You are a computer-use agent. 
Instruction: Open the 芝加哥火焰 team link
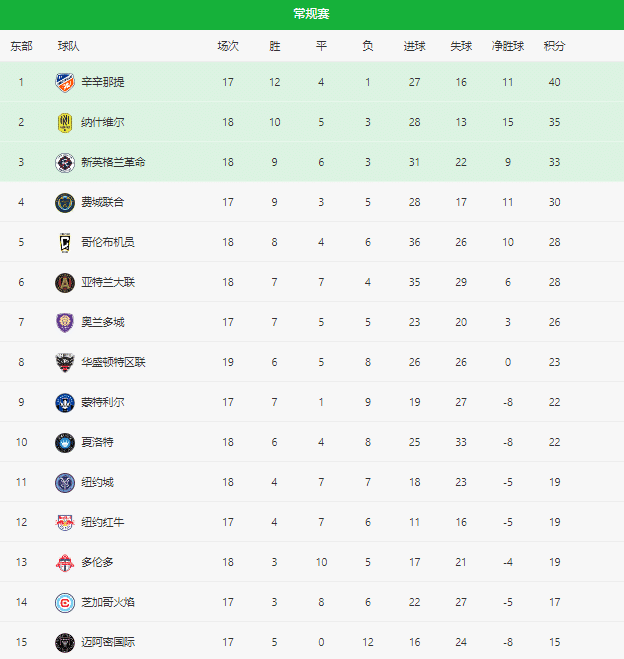[x=108, y=602]
